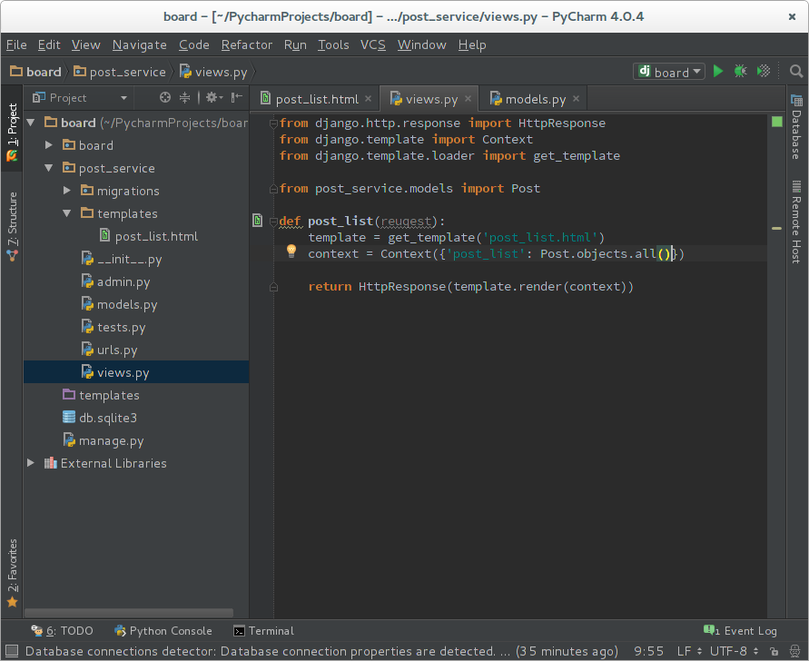Toggle the 2: Favorites tool window
The image size is (809, 661).
pos(12,573)
